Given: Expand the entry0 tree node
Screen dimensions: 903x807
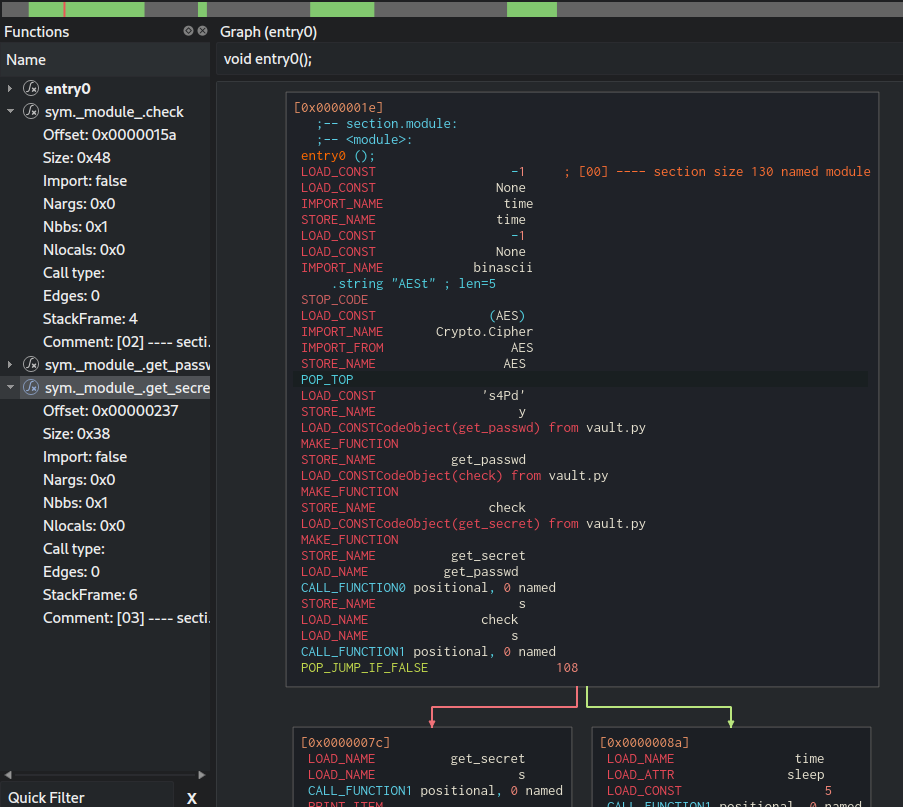Looking at the screenshot, I should [x=10, y=88].
